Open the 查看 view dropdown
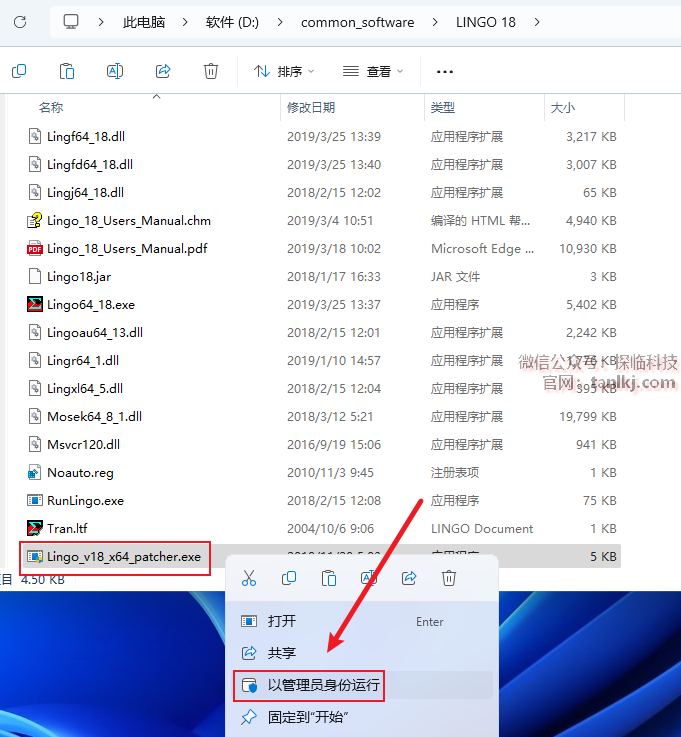 [x=373, y=71]
